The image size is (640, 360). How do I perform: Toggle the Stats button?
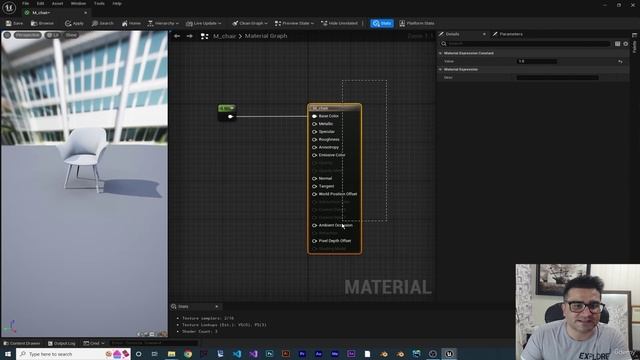pos(382,23)
